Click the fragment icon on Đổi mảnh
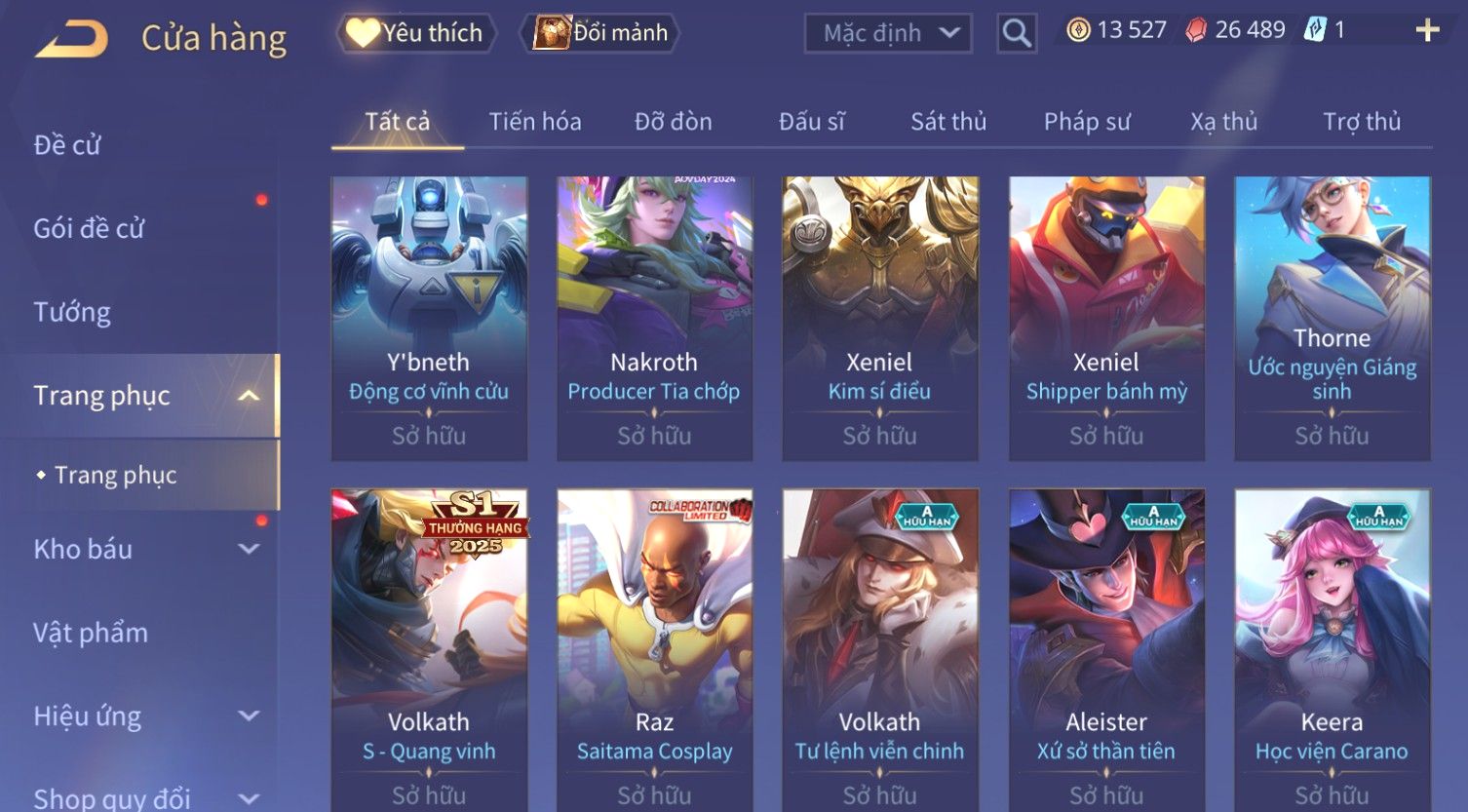The height and width of the screenshot is (812, 1468). pyautogui.click(x=552, y=32)
